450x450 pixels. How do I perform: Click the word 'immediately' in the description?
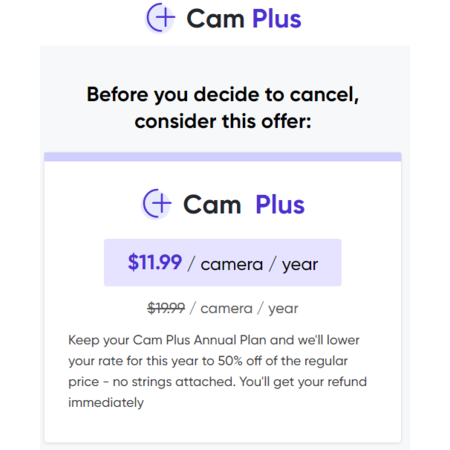point(106,403)
